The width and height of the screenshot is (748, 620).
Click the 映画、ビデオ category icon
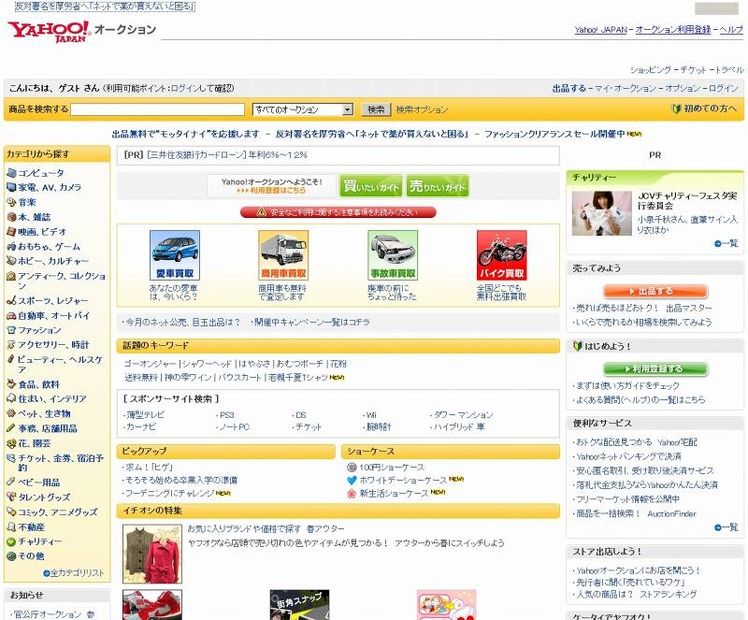pos(11,232)
